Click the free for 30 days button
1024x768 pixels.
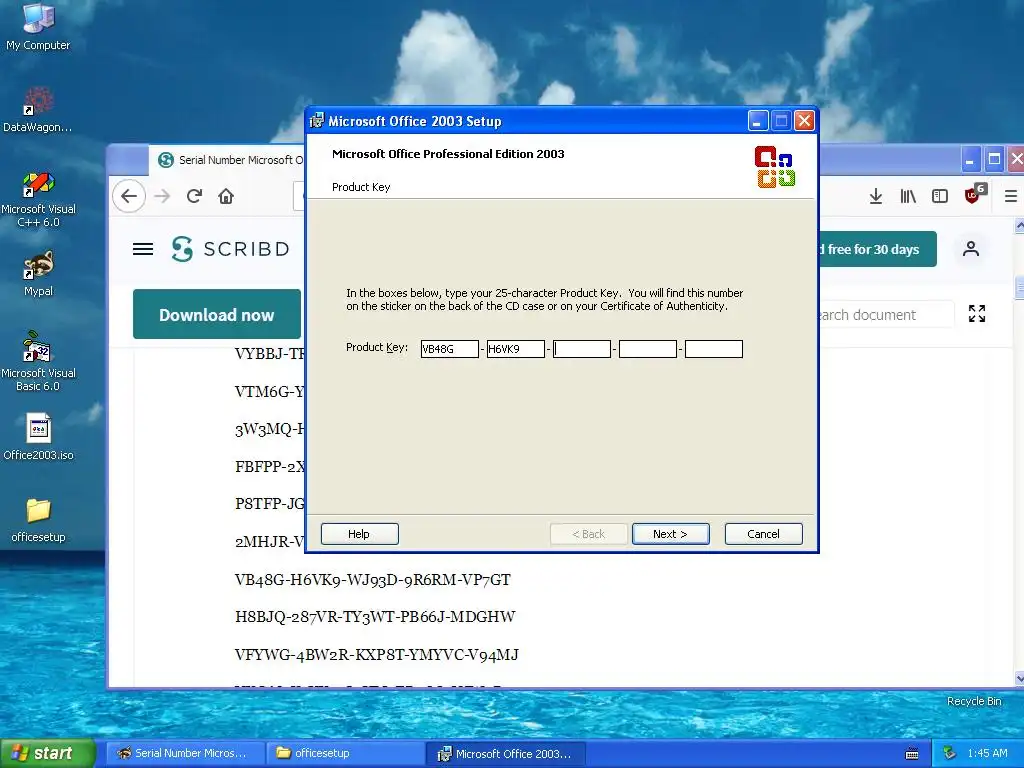tap(876, 249)
